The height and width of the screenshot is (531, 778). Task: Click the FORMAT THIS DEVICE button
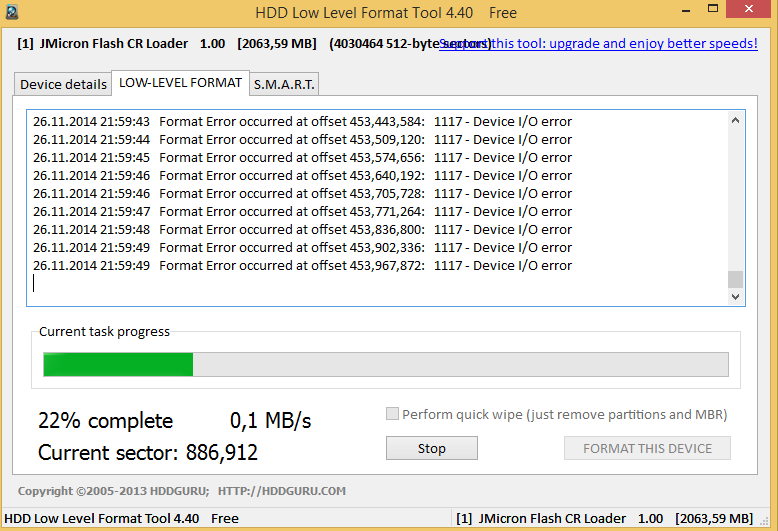(647, 448)
